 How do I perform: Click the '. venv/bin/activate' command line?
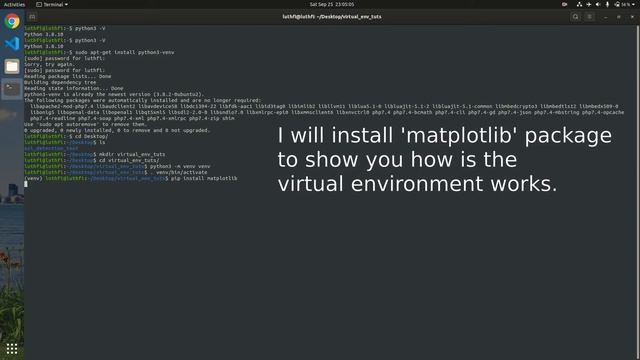[116, 172]
